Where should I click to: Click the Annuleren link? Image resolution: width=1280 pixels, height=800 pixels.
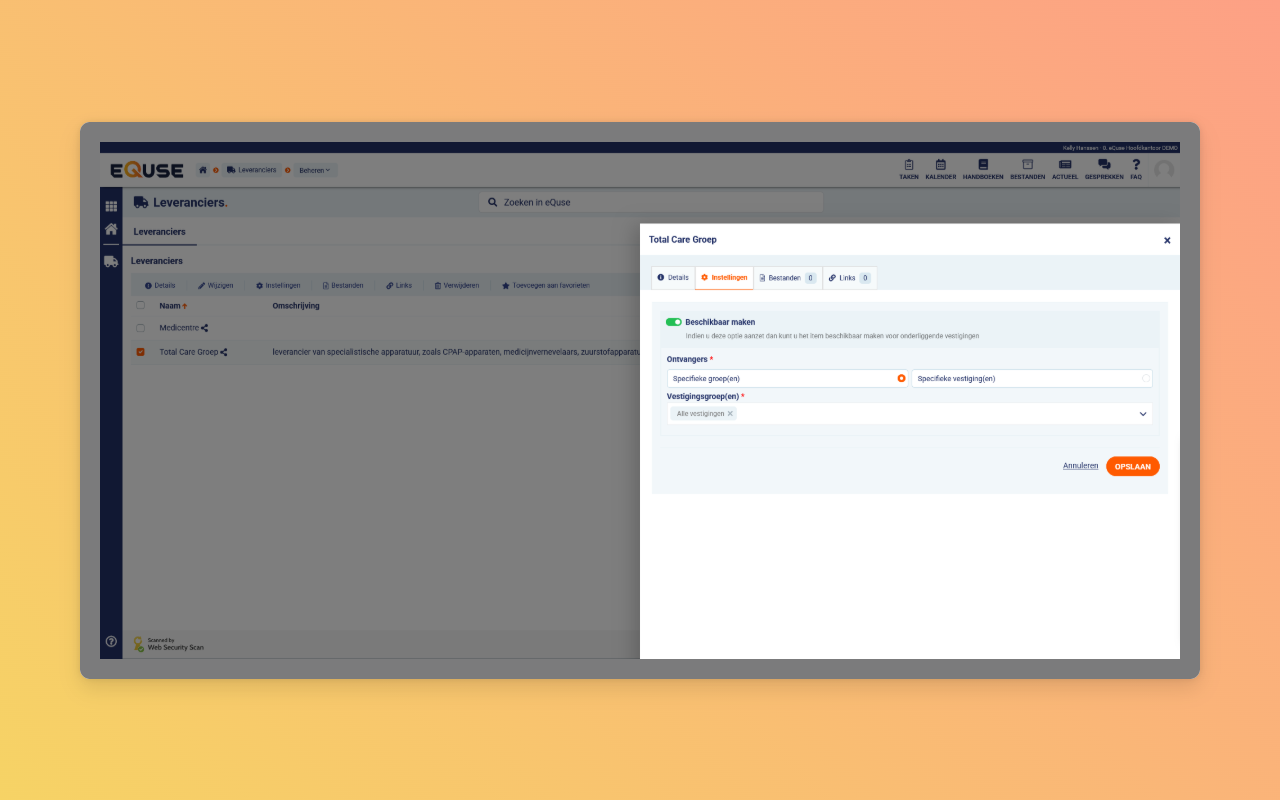1080,466
